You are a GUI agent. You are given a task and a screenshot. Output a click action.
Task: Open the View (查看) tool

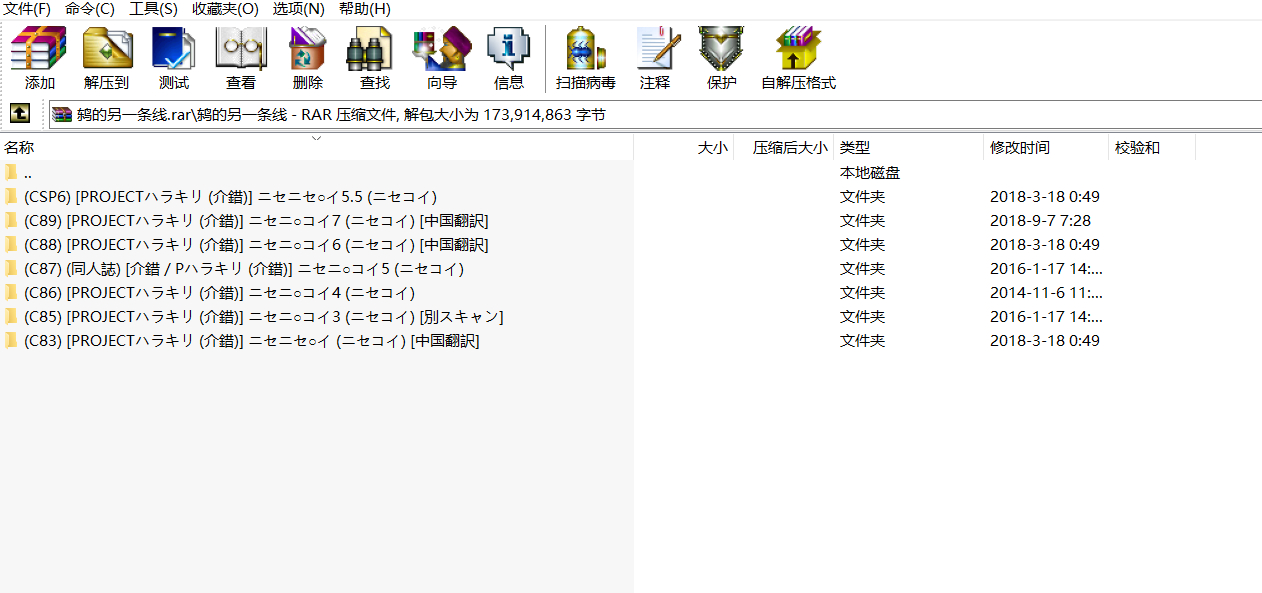coord(241,49)
